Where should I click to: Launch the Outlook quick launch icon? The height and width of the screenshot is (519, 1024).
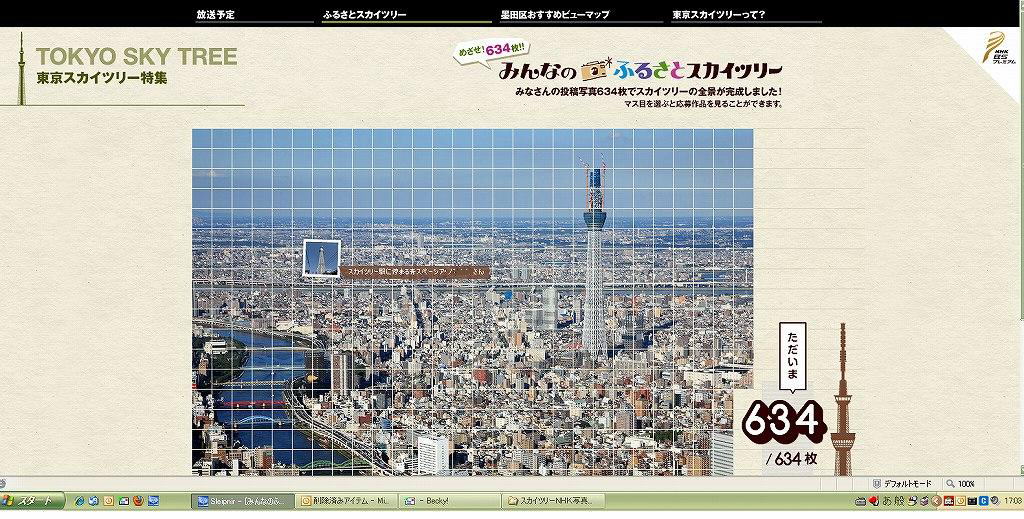tap(108, 501)
